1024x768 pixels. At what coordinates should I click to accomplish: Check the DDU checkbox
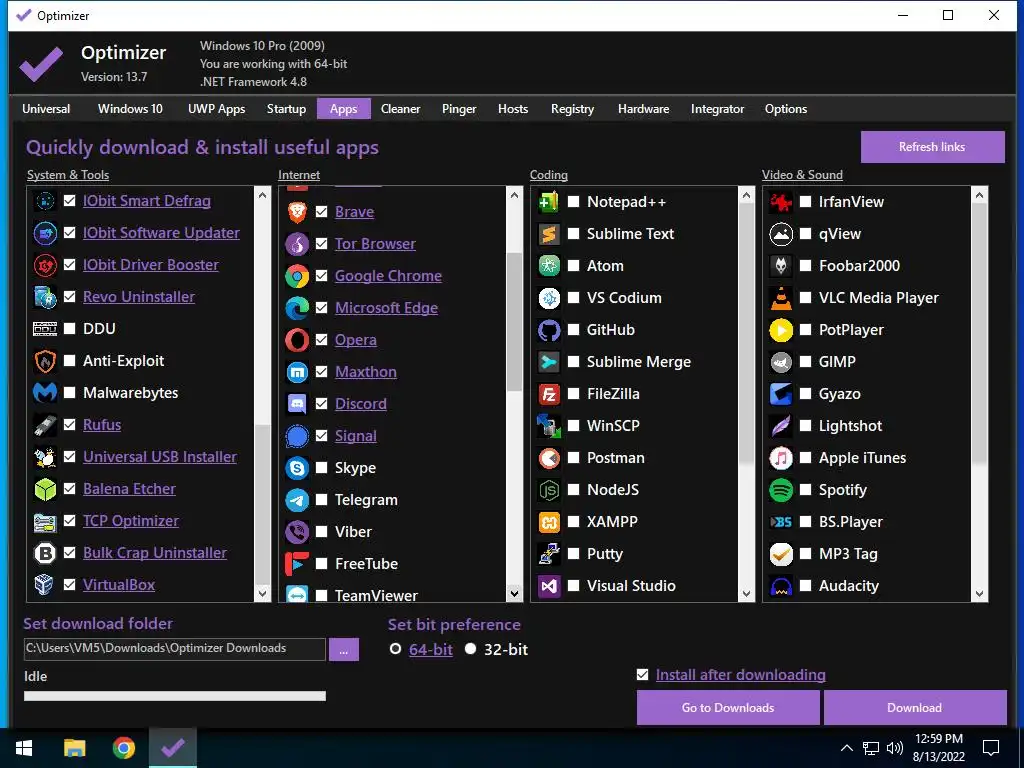(70, 328)
